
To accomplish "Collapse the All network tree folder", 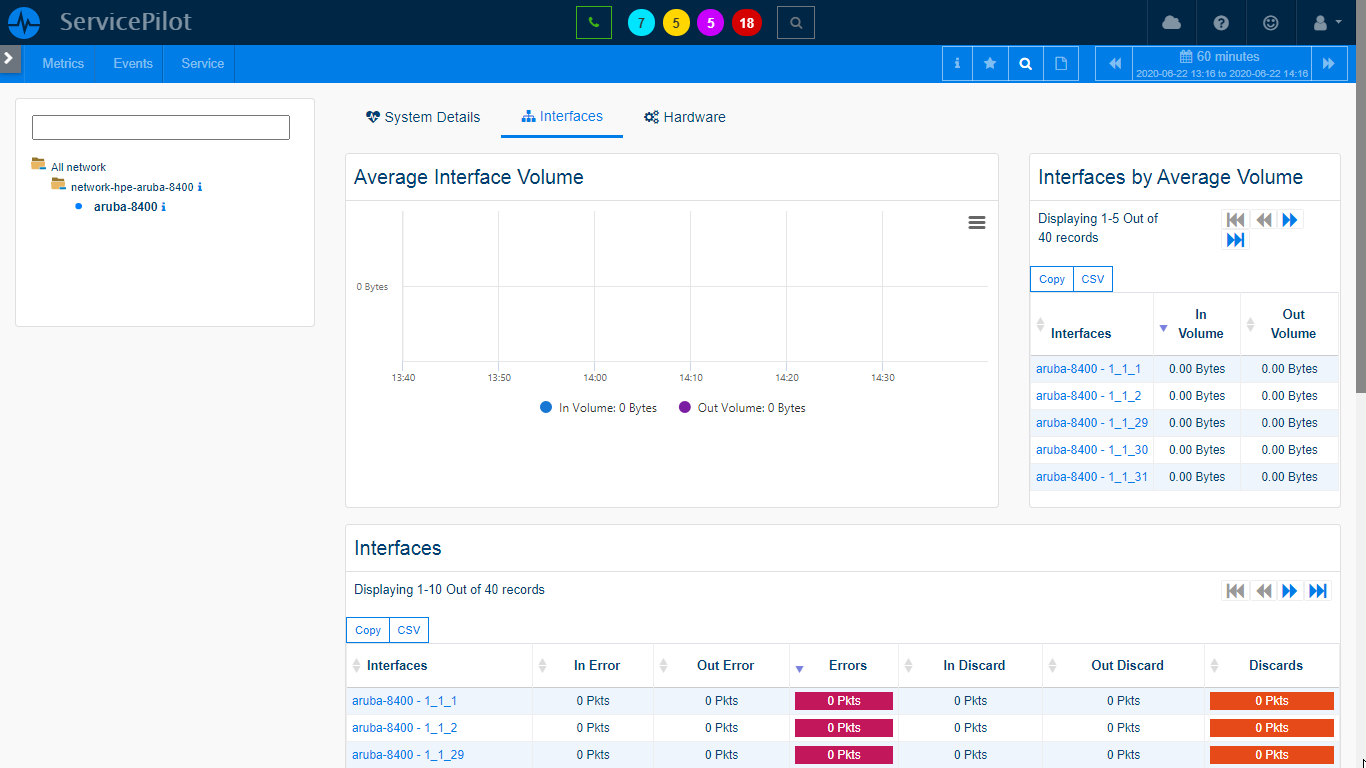I will 39,165.
